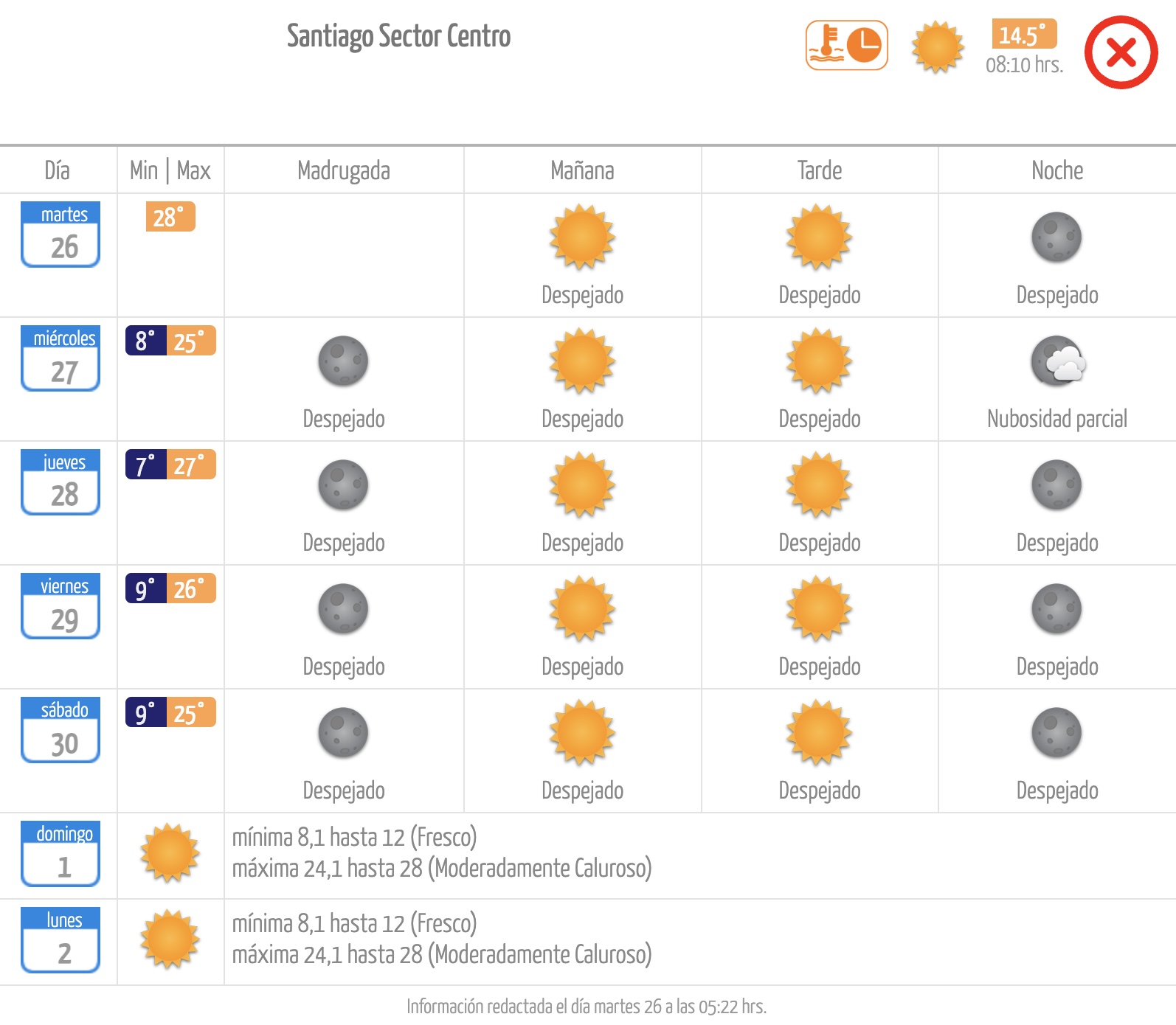Click the 7° minimum badge for jueves
The height and width of the screenshot is (1025, 1176).
pyautogui.click(x=146, y=465)
